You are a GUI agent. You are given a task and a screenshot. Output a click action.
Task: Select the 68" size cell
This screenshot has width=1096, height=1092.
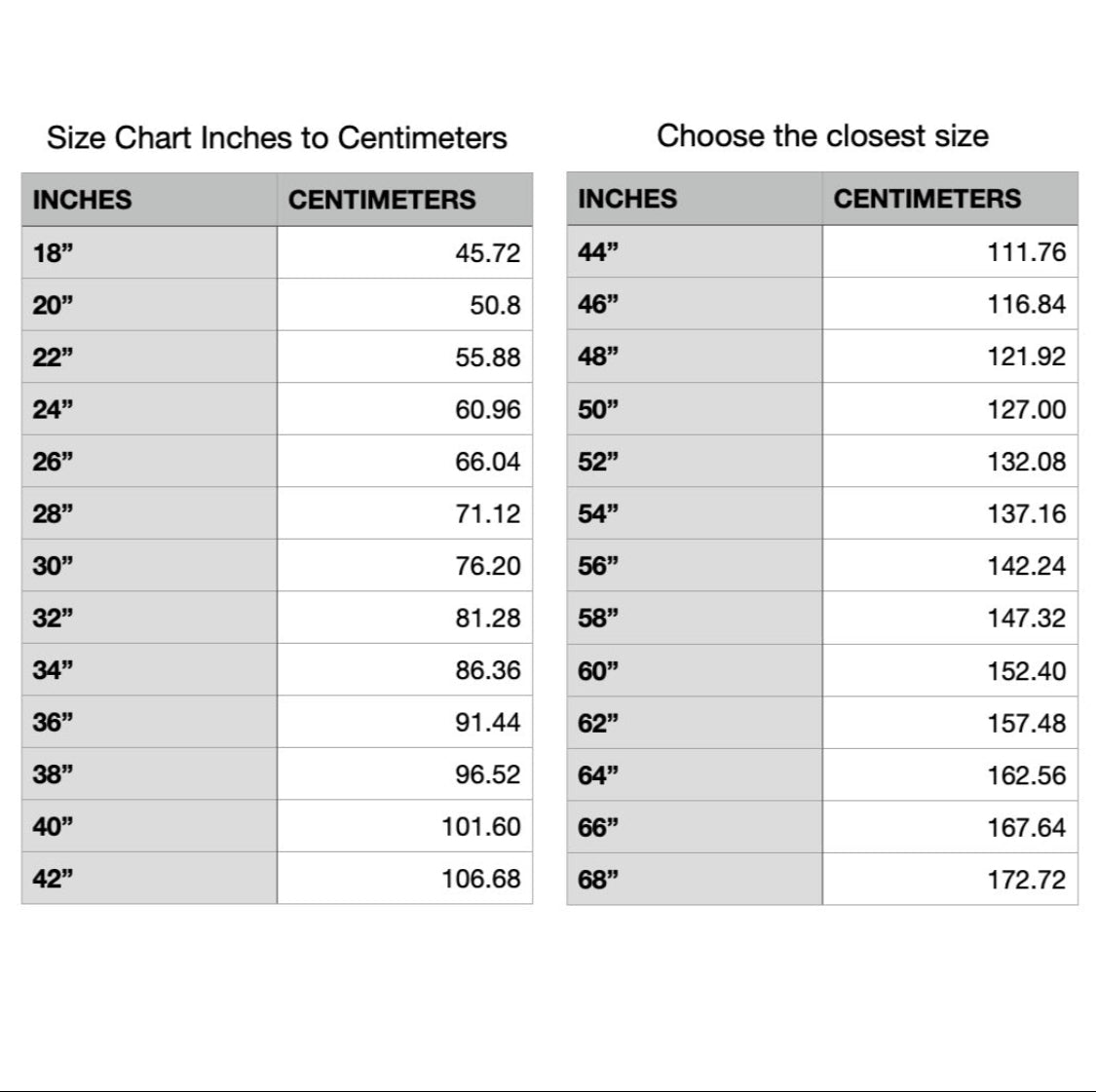(598, 881)
